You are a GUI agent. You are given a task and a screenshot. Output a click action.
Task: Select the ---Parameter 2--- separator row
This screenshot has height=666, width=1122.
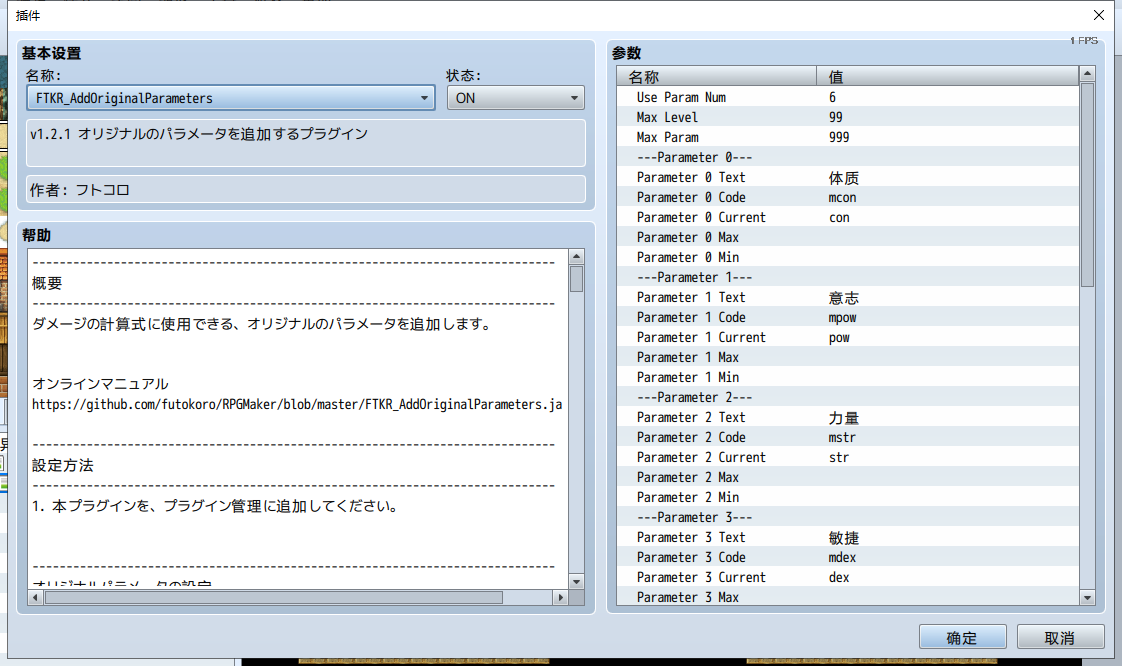coord(848,398)
